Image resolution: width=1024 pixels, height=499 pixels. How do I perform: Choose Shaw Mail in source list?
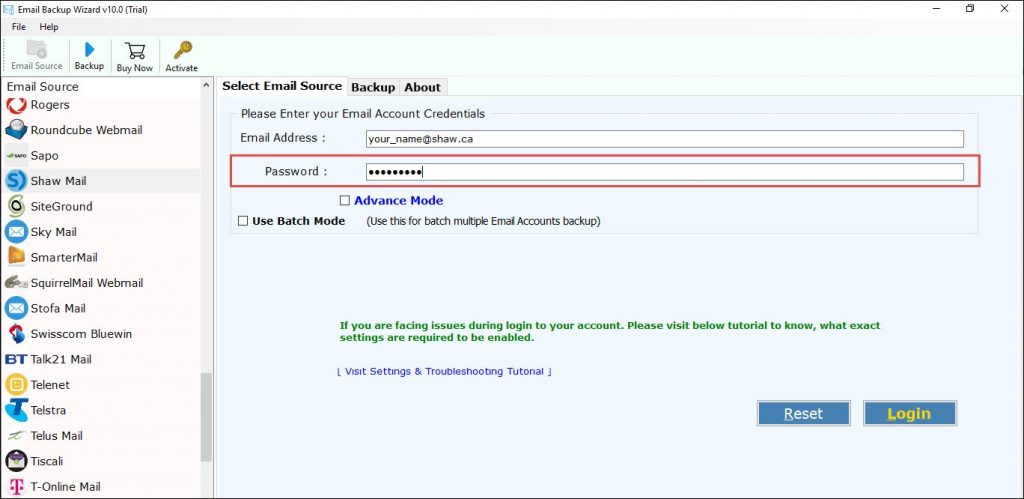[58, 181]
